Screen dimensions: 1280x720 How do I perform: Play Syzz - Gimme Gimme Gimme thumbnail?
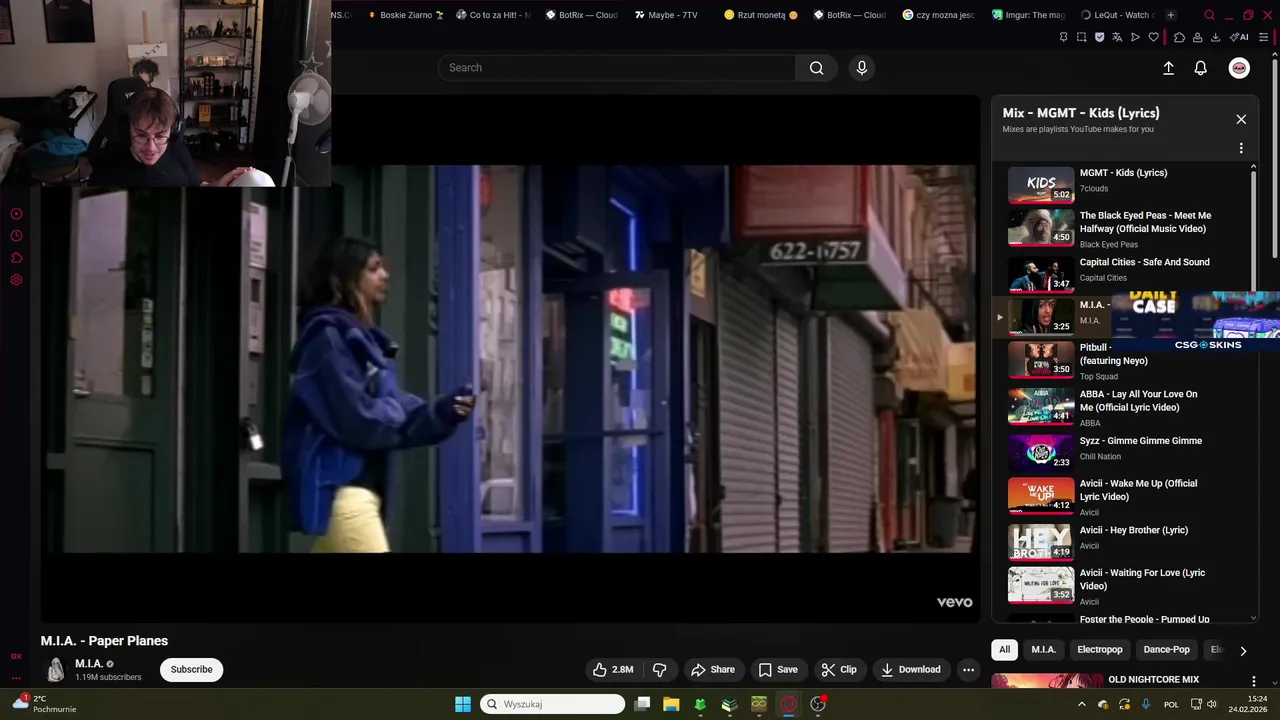pyautogui.click(x=1040, y=452)
